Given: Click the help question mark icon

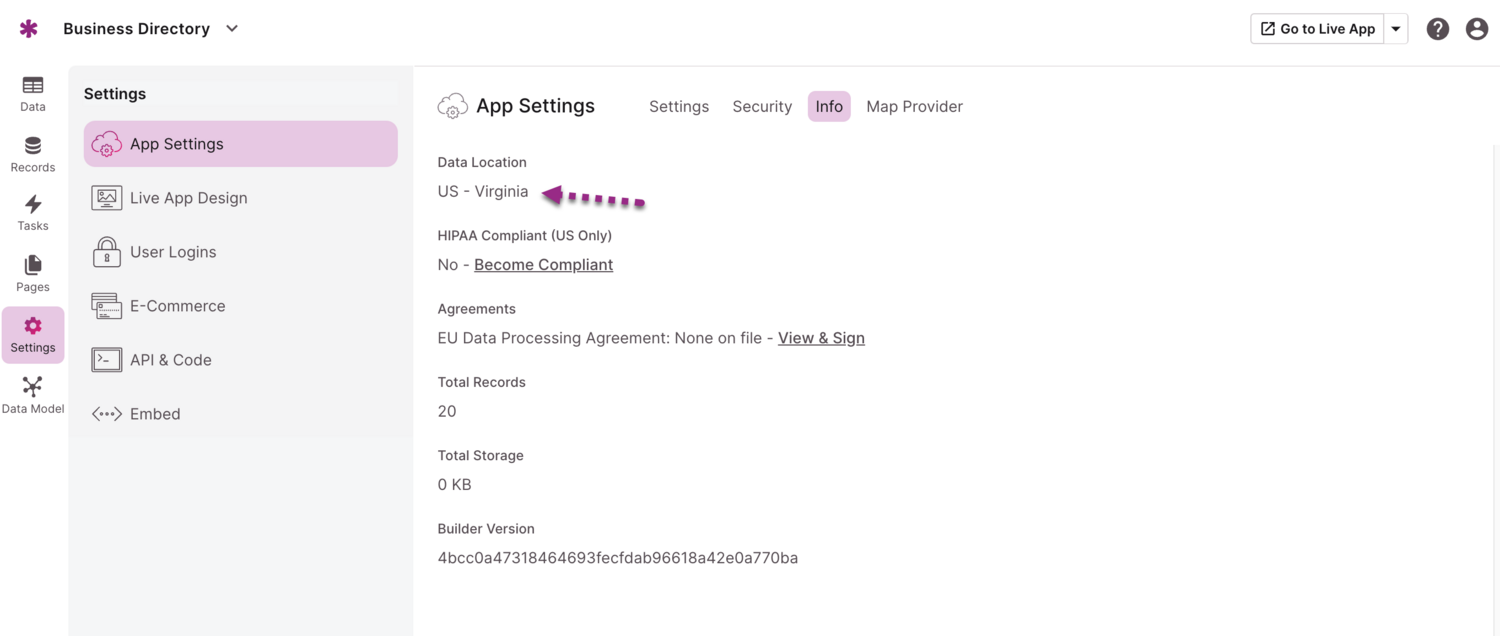Looking at the screenshot, I should point(1438,29).
